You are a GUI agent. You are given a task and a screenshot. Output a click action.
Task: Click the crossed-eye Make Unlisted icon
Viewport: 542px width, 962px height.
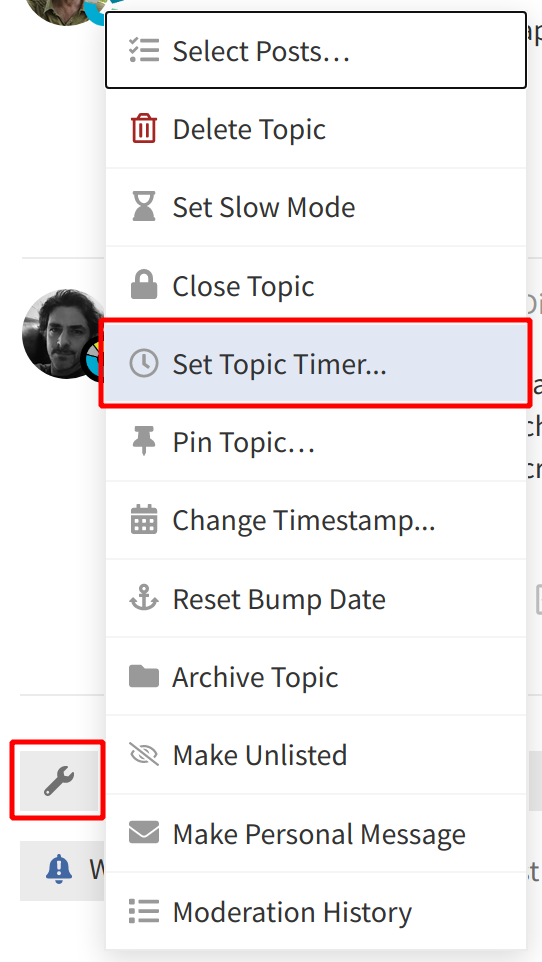[144, 755]
